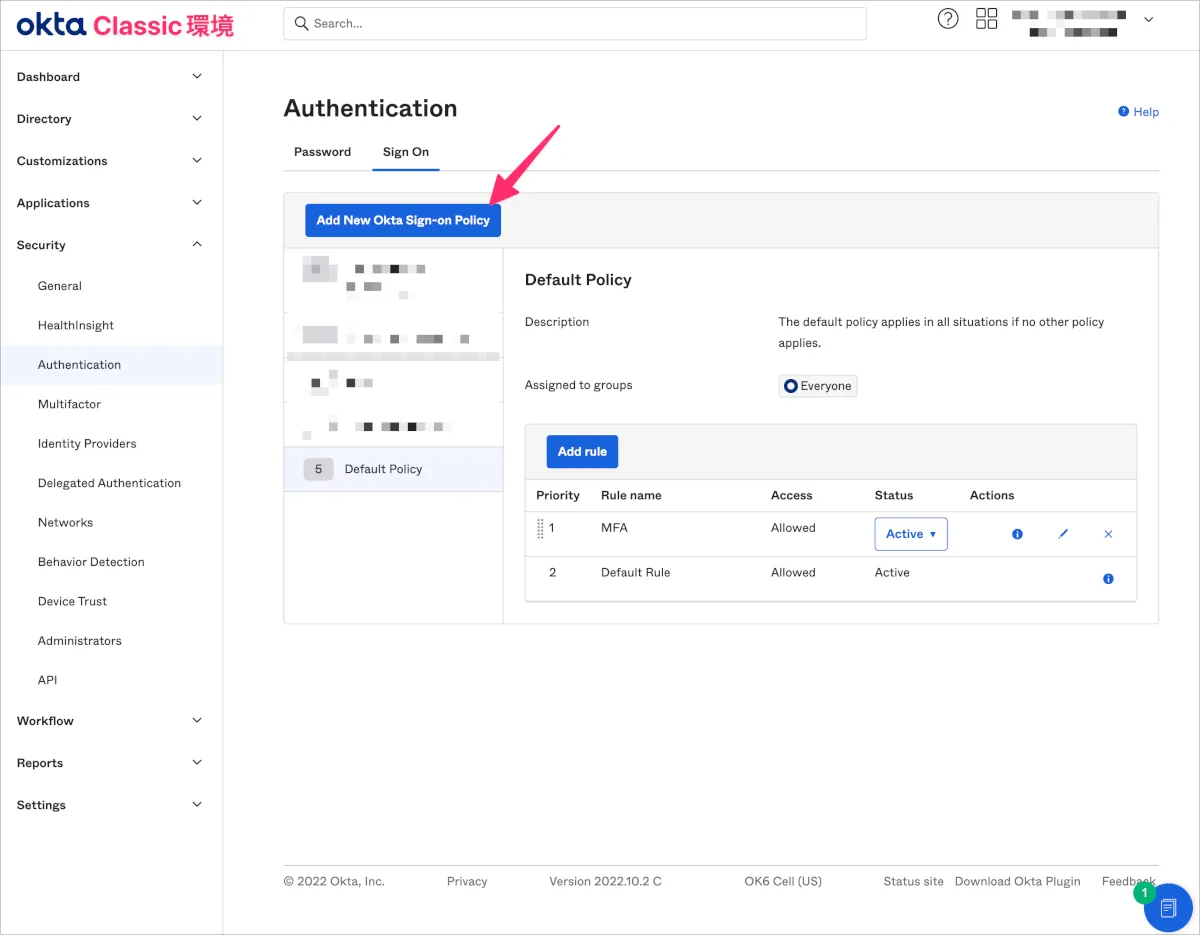The width and height of the screenshot is (1200, 935).
Task: Expand the Dashboard sidebar section
Action: click(110, 77)
